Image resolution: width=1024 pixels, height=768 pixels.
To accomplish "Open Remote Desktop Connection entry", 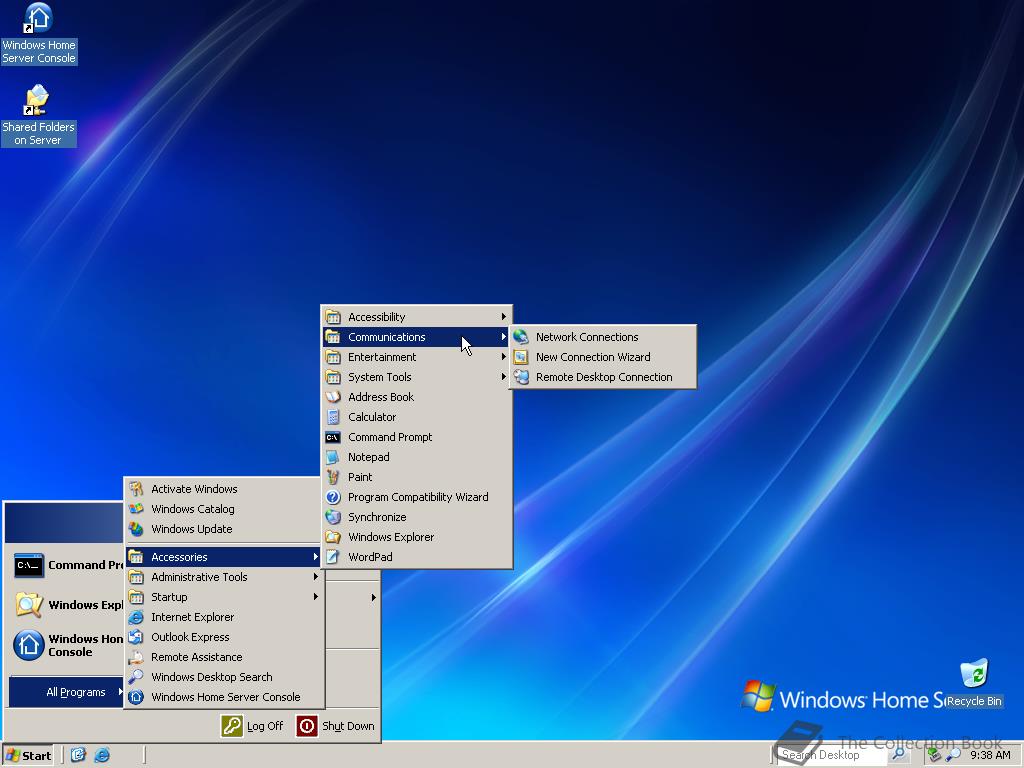I will 603,377.
